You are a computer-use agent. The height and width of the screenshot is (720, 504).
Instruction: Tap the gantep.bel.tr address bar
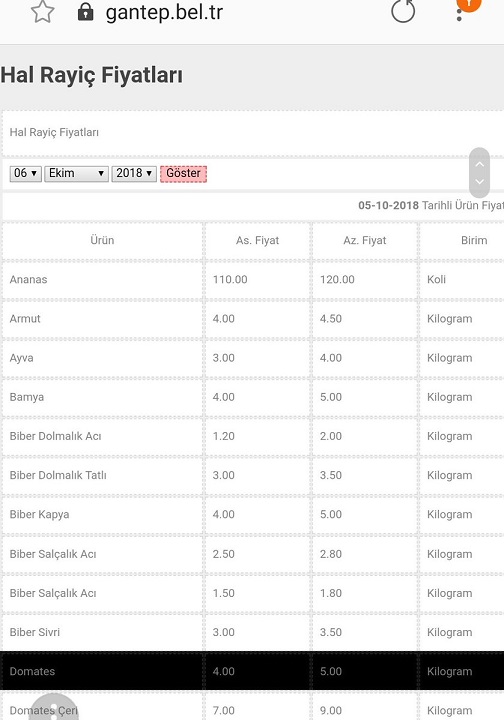click(x=164, y=12)
